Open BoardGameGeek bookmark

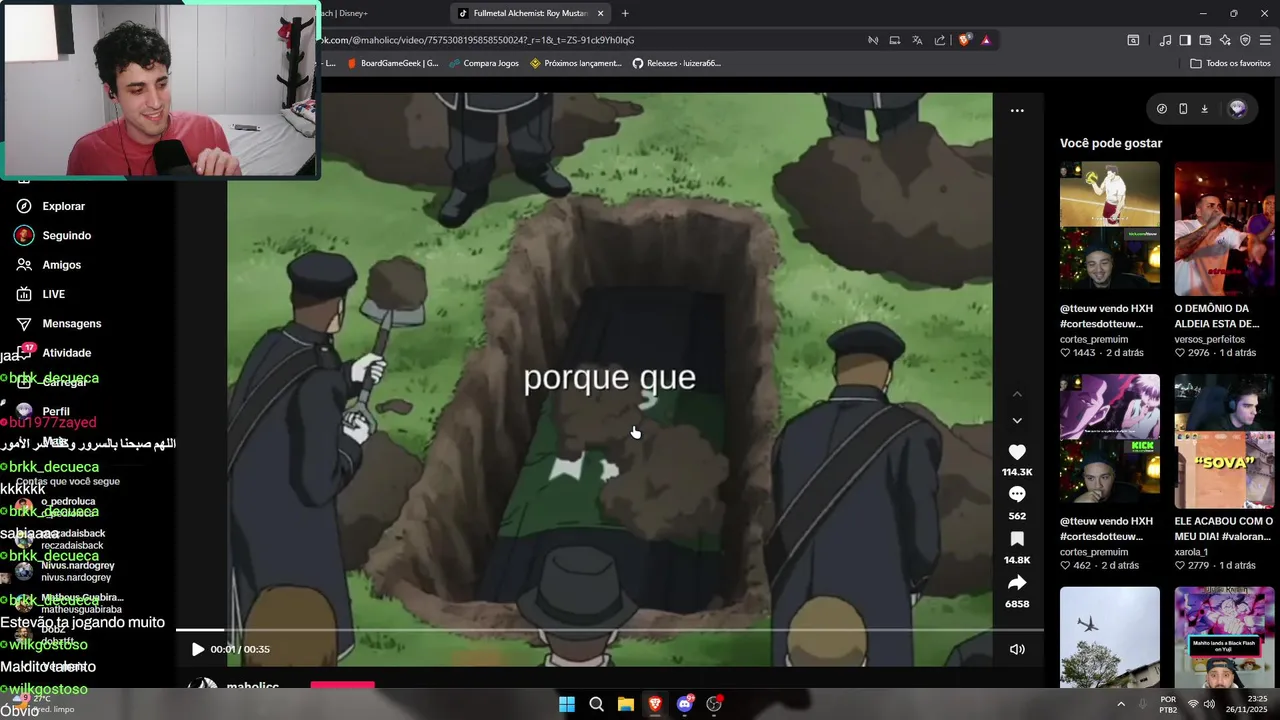[x=393, y=63]
